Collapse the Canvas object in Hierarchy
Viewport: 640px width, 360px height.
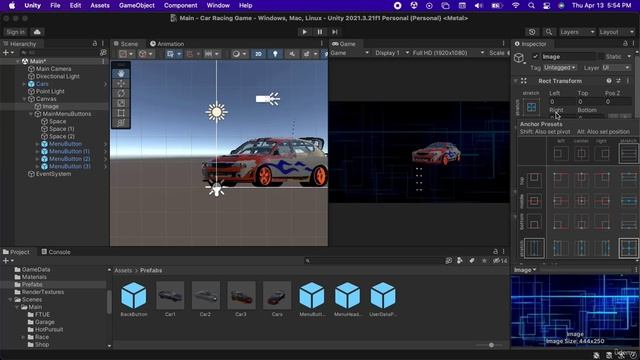tap(24, 99)
